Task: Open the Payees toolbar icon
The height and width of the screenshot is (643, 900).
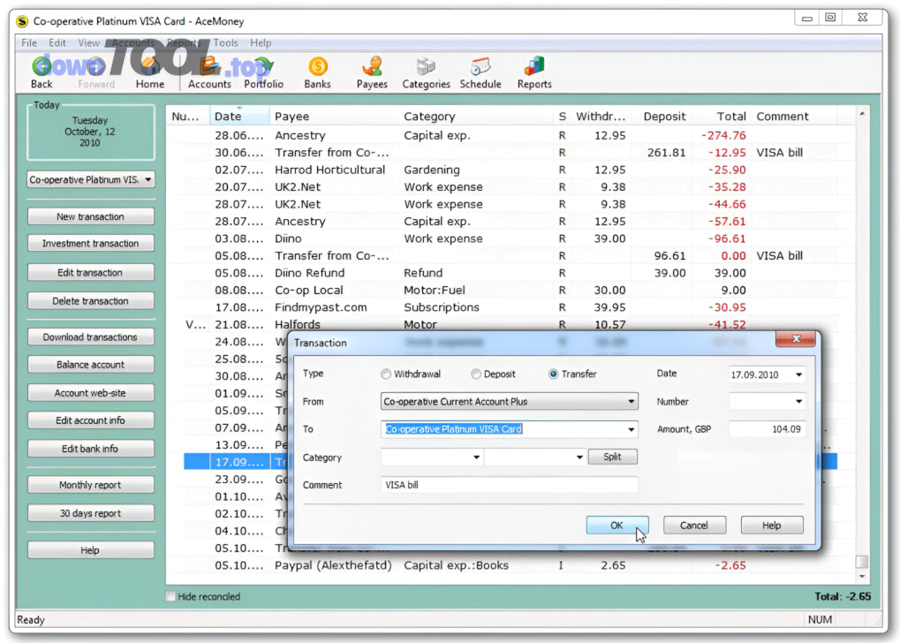Action: [x=372, y=73]
